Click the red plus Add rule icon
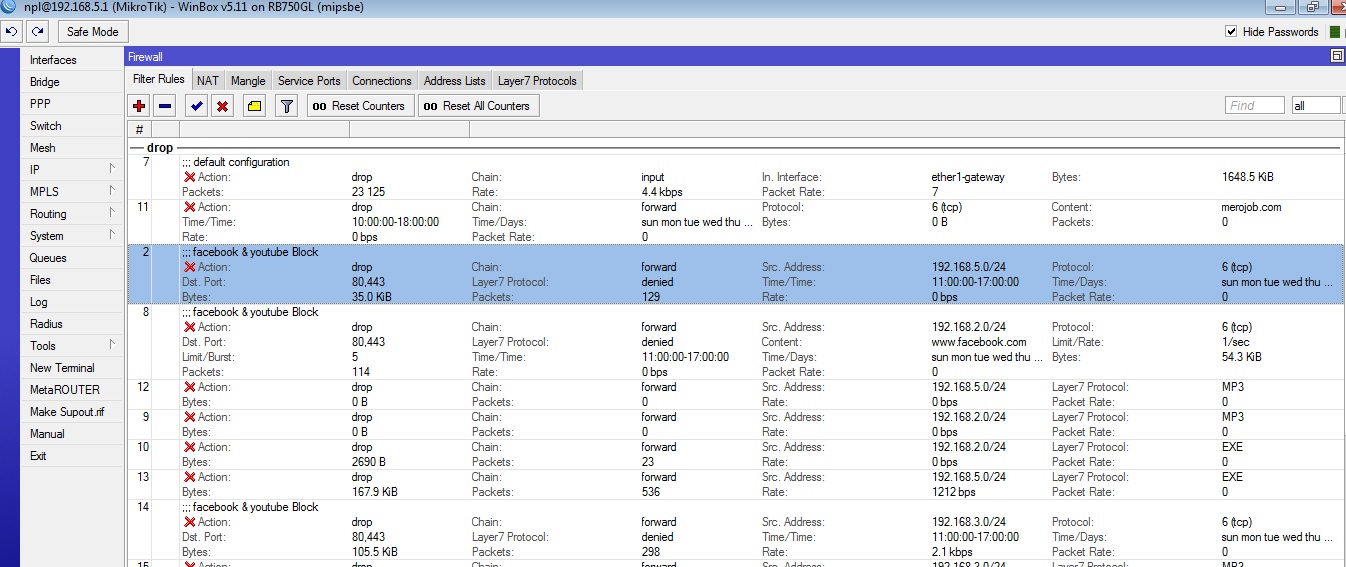This screenshot has width=1346, height=567. 139,106
